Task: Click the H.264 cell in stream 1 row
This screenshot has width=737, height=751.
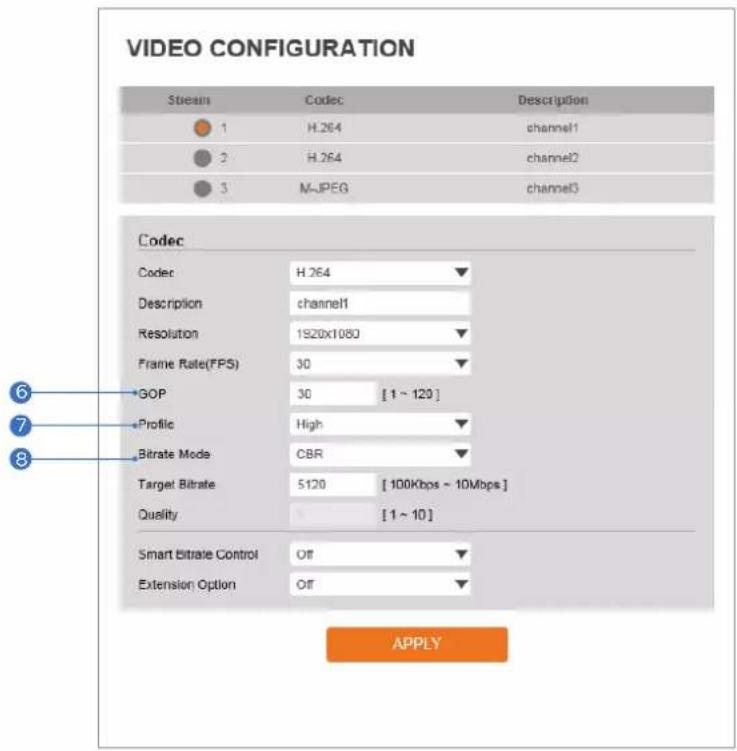Action: tap(324, 128)
